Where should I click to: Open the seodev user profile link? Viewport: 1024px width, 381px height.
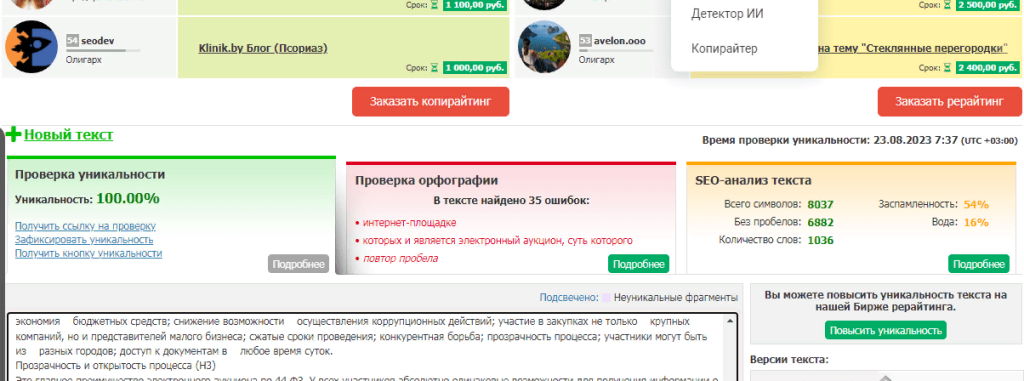(x=98, y=41)
